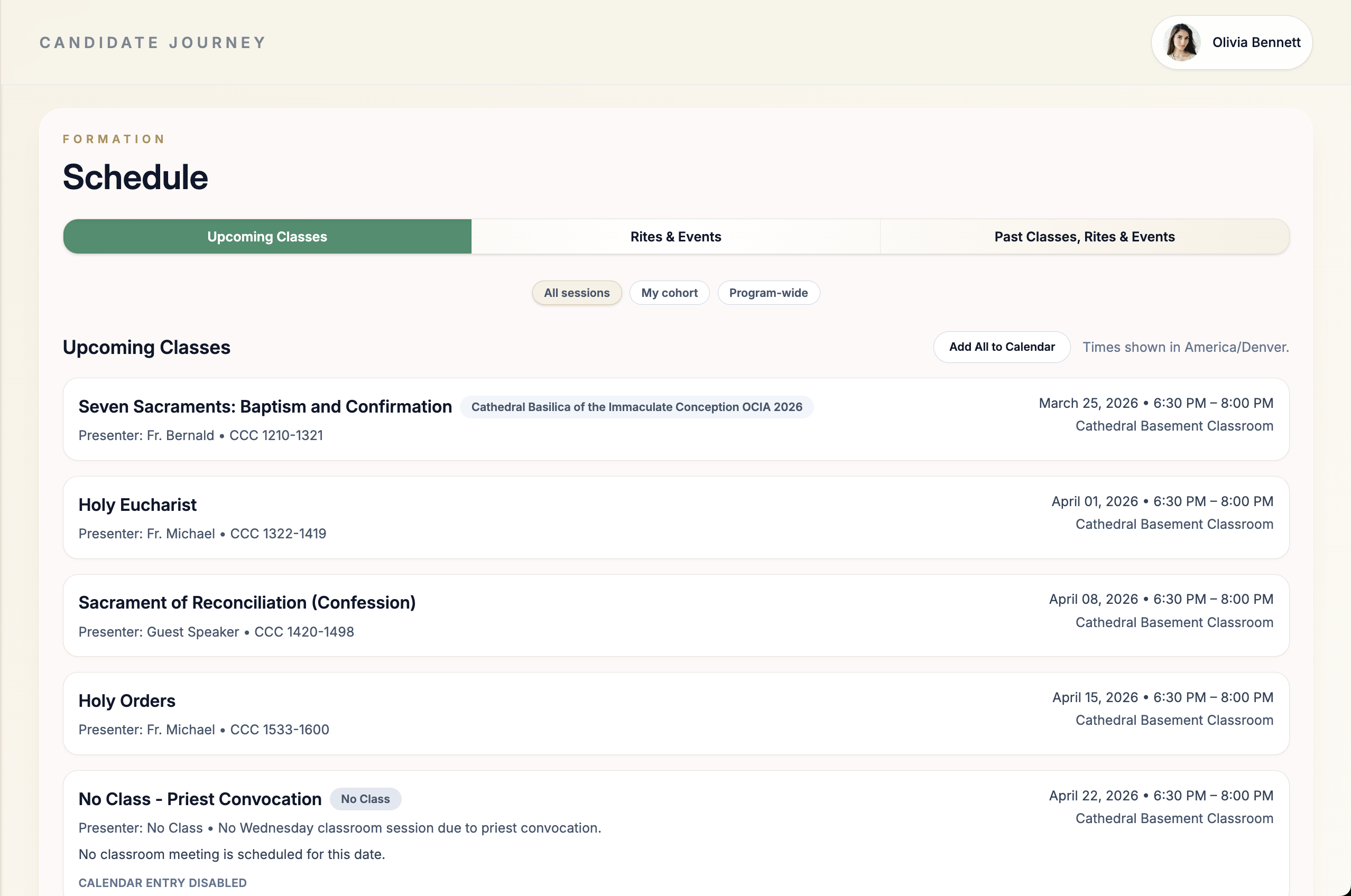The width and height of the screenshot is (1351, 896).
Task: Click Olivia Bennett's profile avatar
Action: tap(1181, 42)
